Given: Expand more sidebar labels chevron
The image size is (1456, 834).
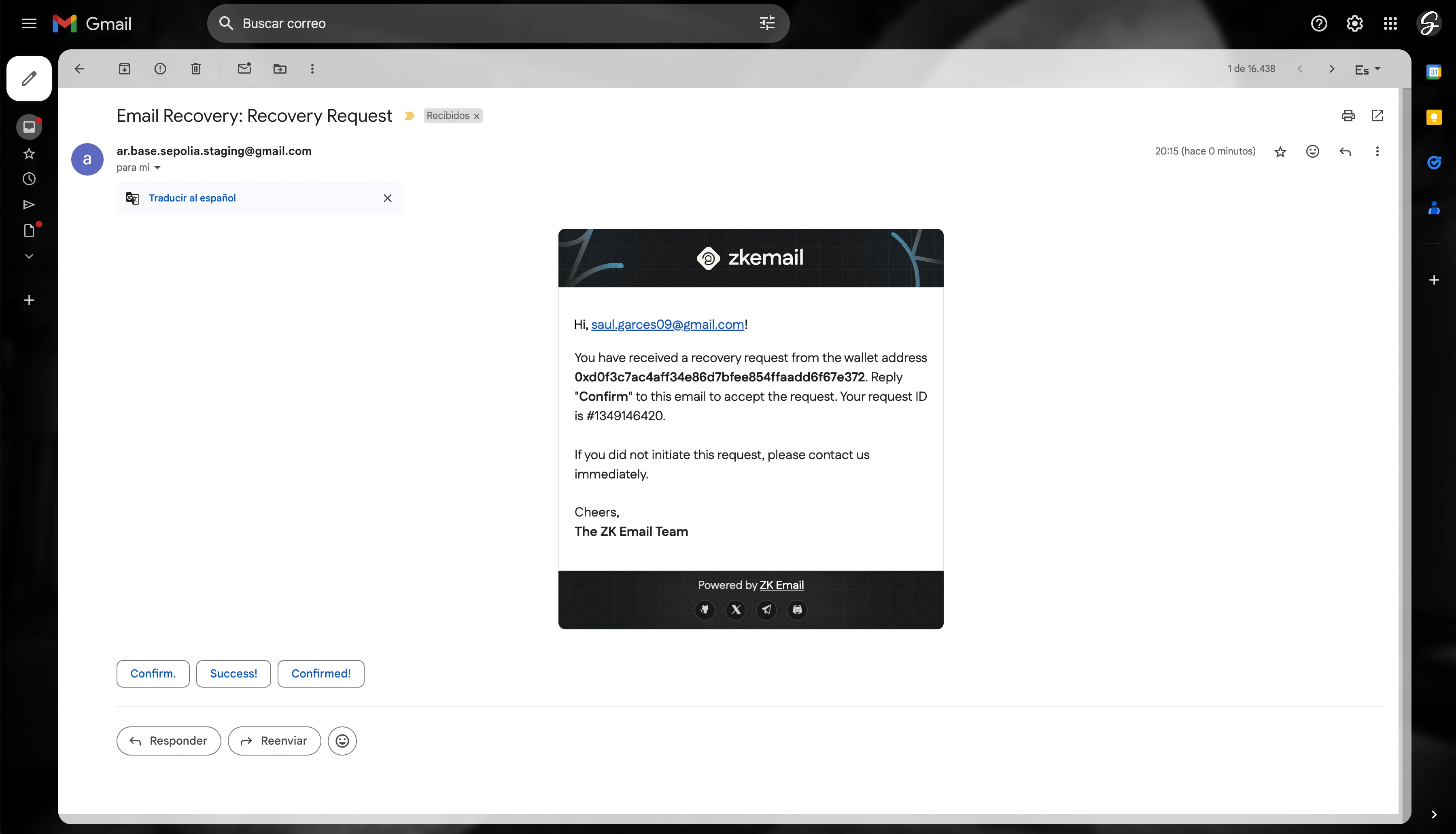Looking at the screenshot, I should pos(29,256).
